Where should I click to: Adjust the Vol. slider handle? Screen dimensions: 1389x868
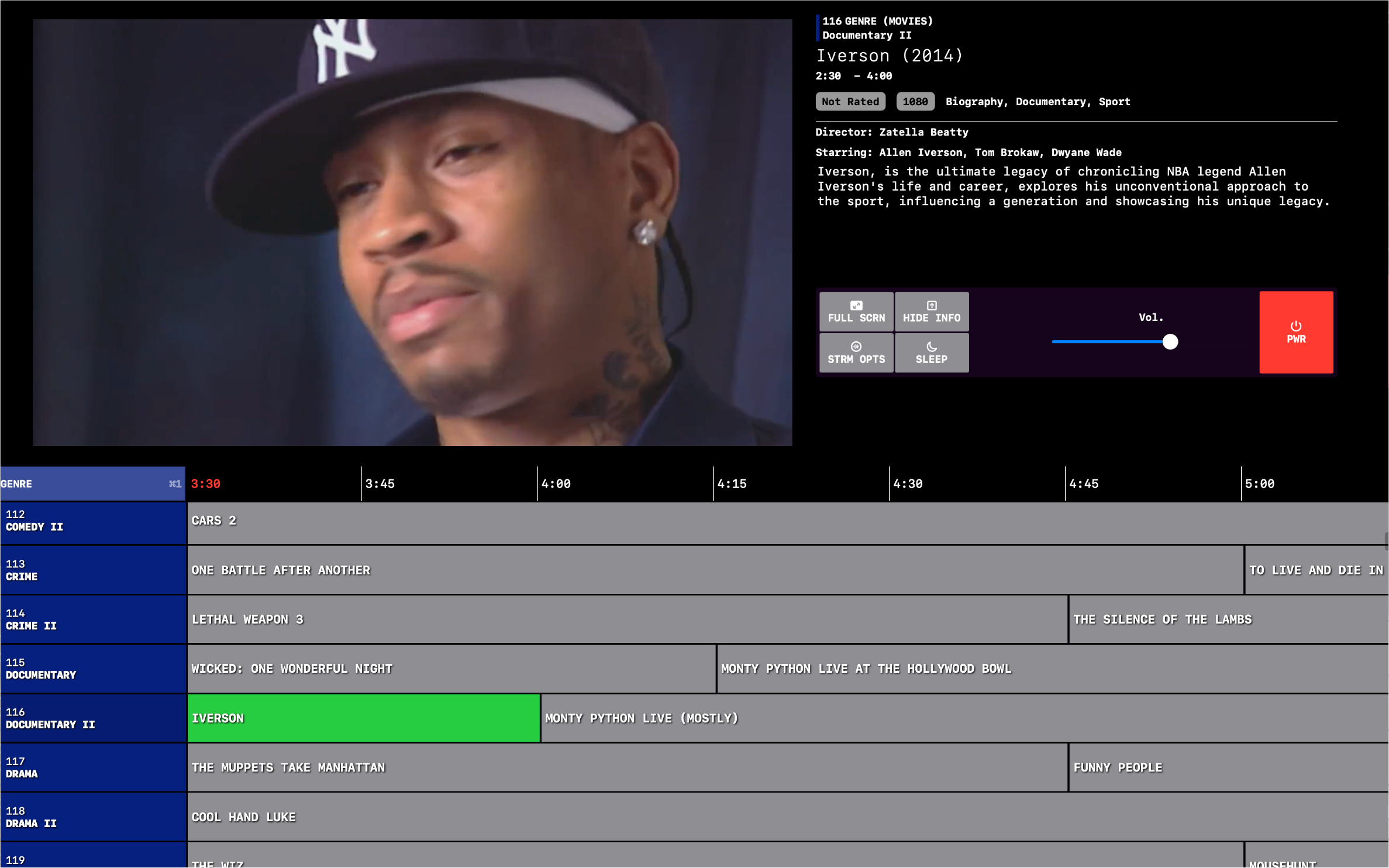pos(1170,342)
